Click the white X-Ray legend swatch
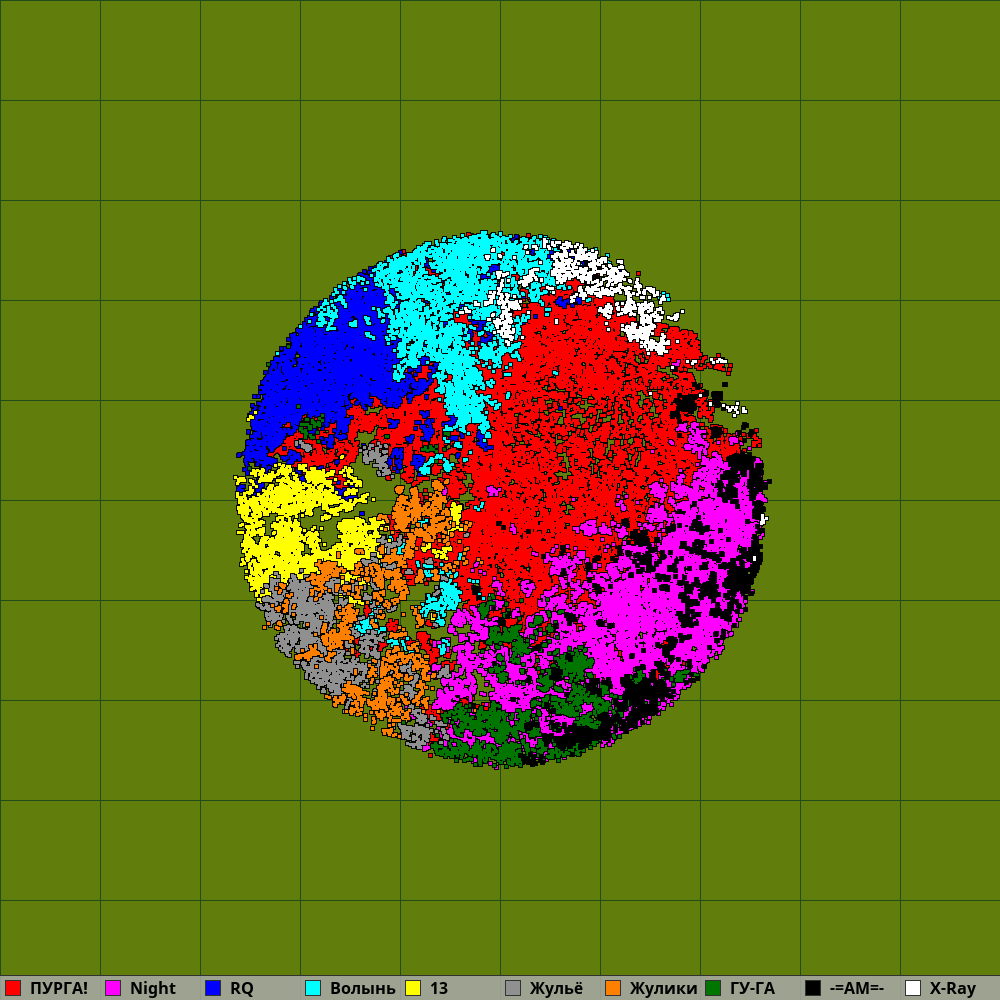The image size is (1000, 1000). tap(913, 988)
